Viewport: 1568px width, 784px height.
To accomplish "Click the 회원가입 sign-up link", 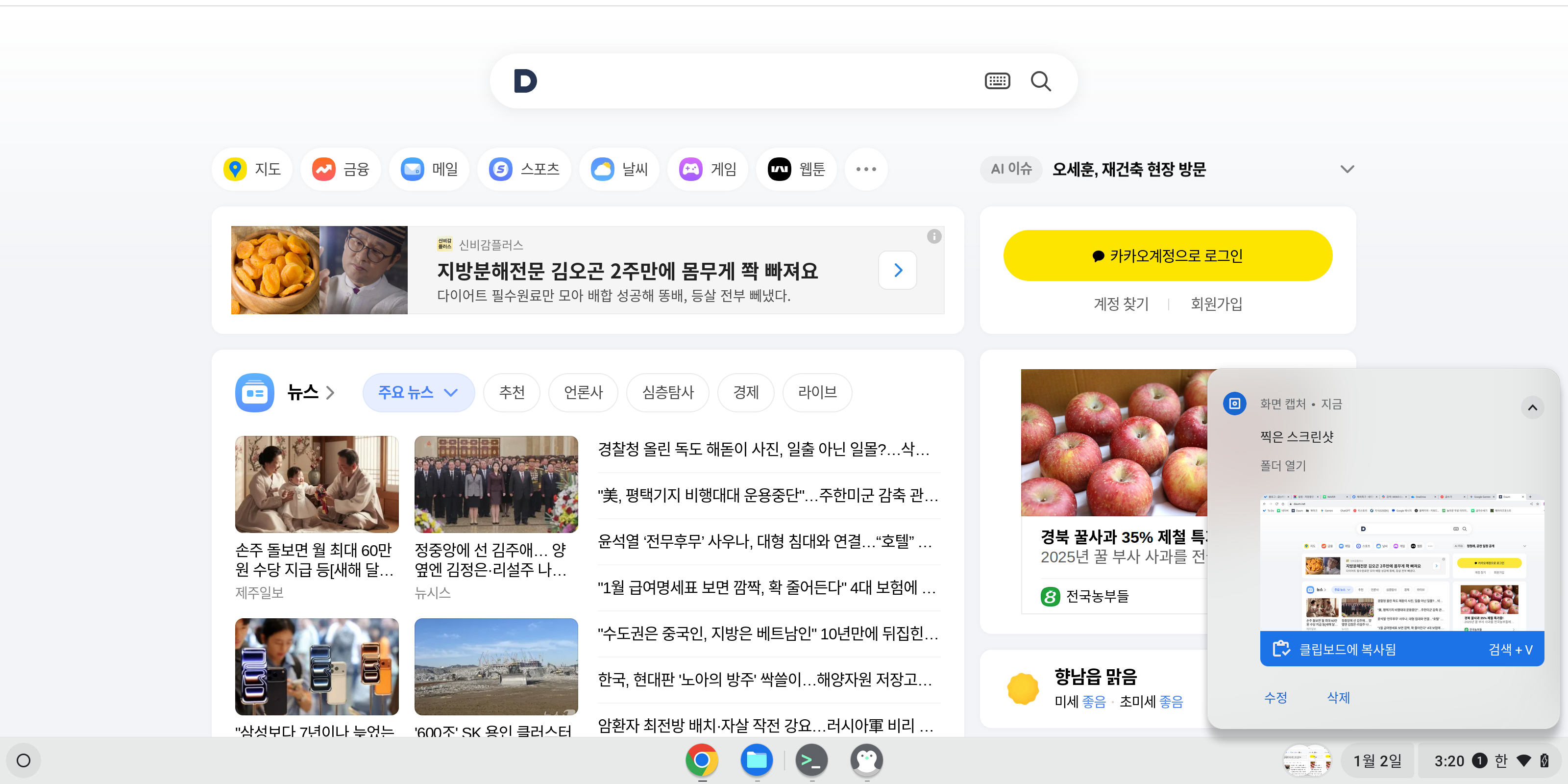I will [1216, 303].
